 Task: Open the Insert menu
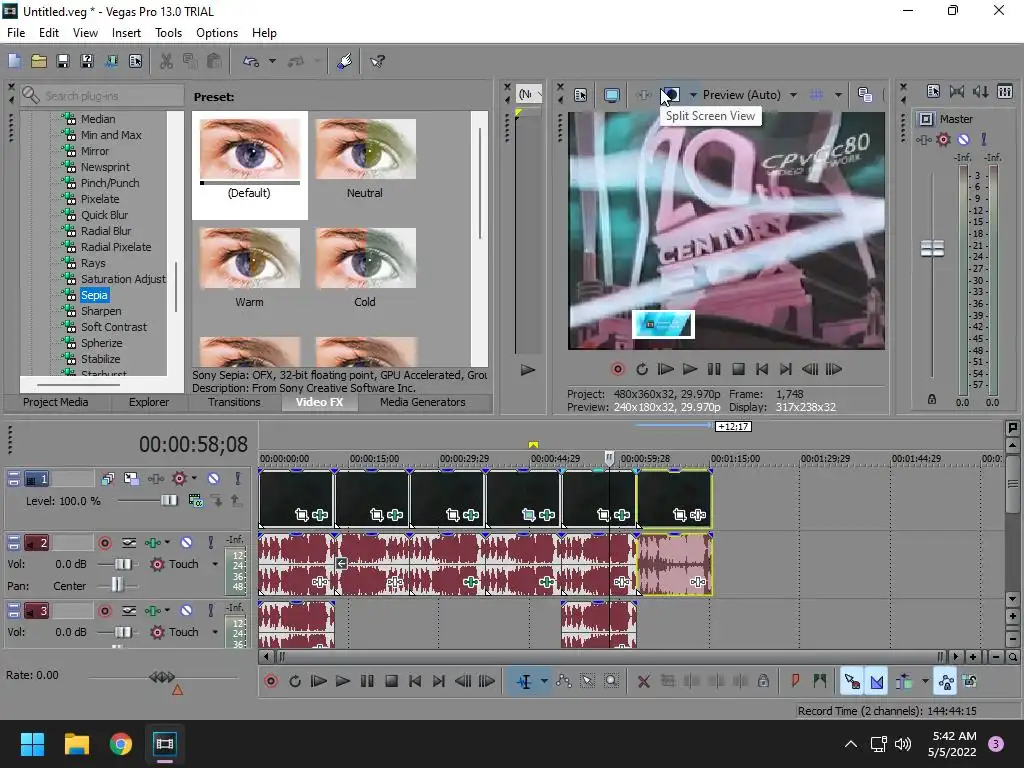click(x=126, y=33)
